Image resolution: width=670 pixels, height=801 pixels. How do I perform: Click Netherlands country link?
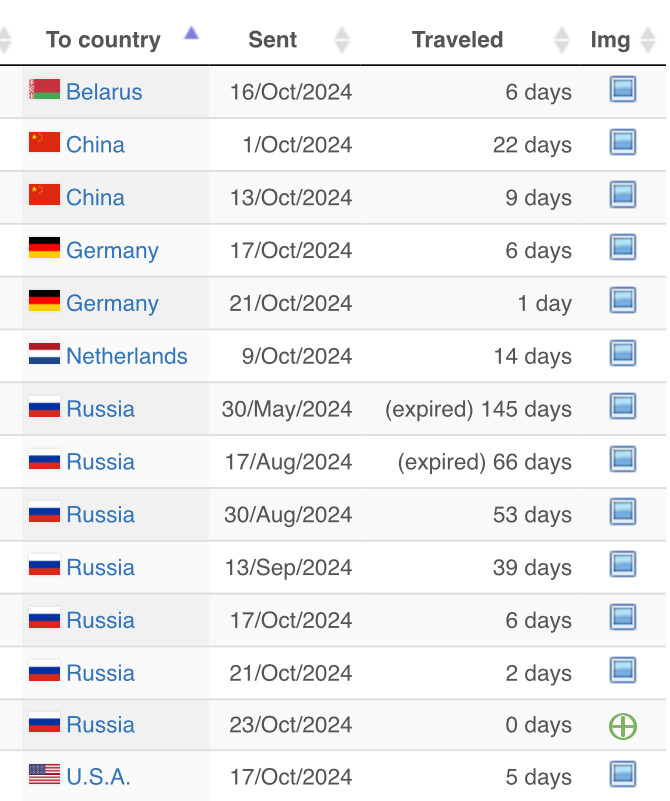[126, 356]
